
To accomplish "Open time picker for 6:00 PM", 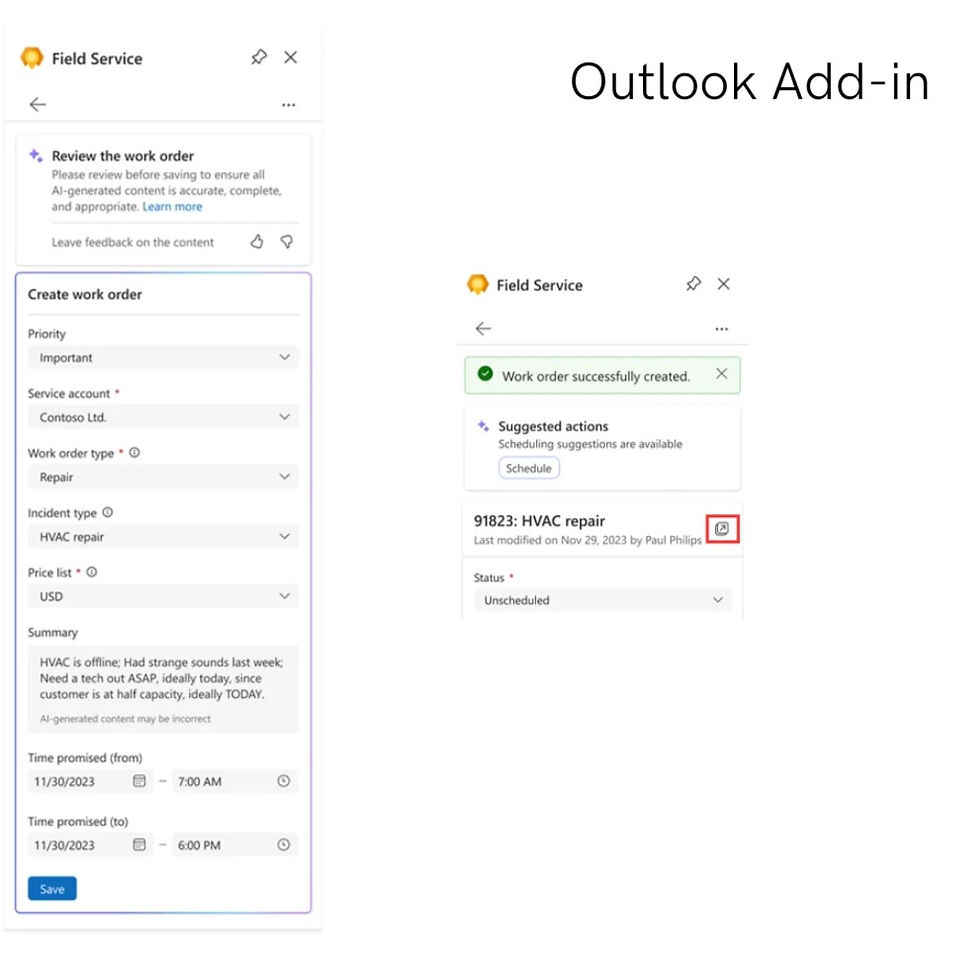I will (x=284, y=845).
